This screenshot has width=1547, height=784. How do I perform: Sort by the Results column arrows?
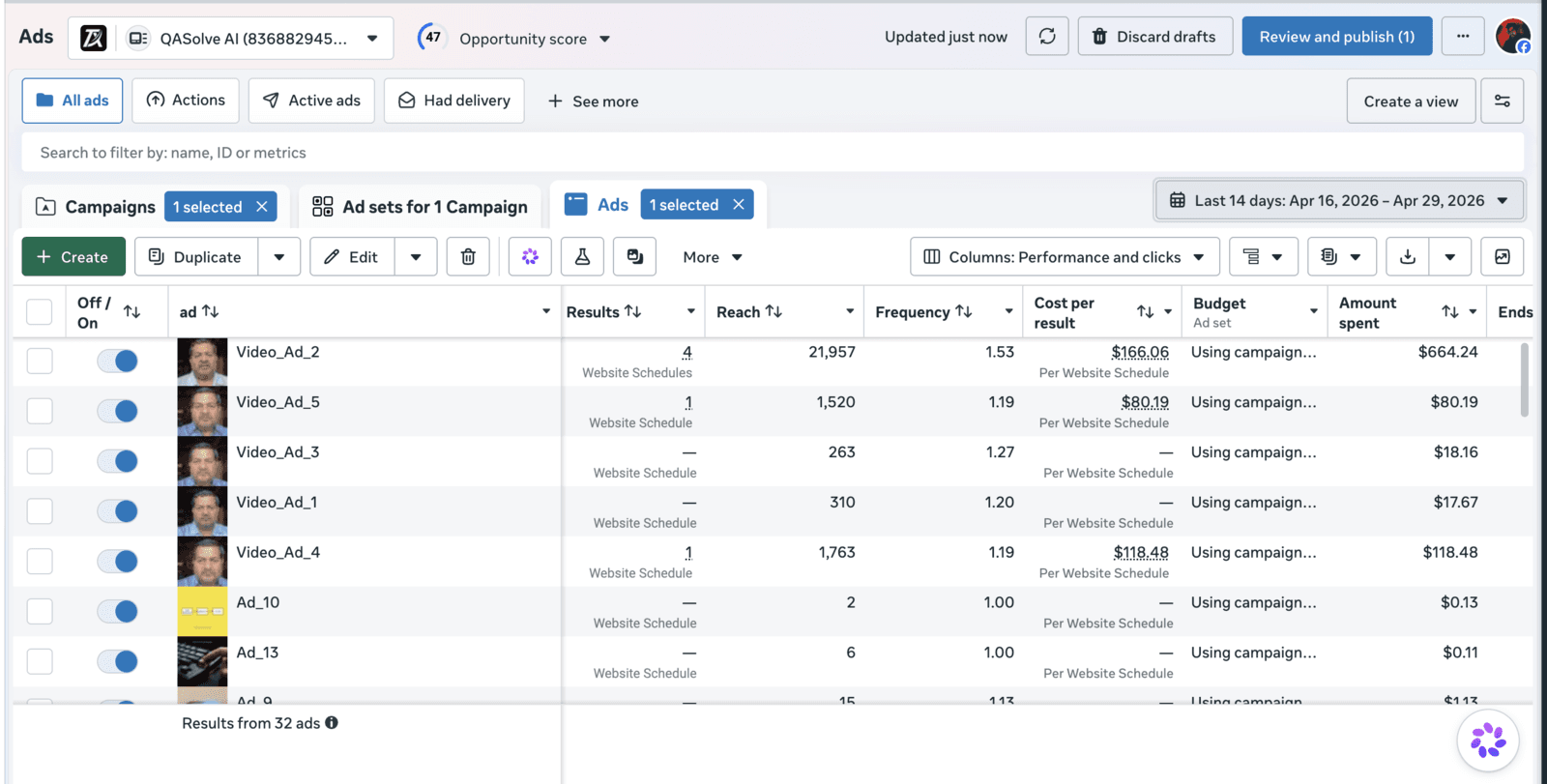click(x=633, y=311)
